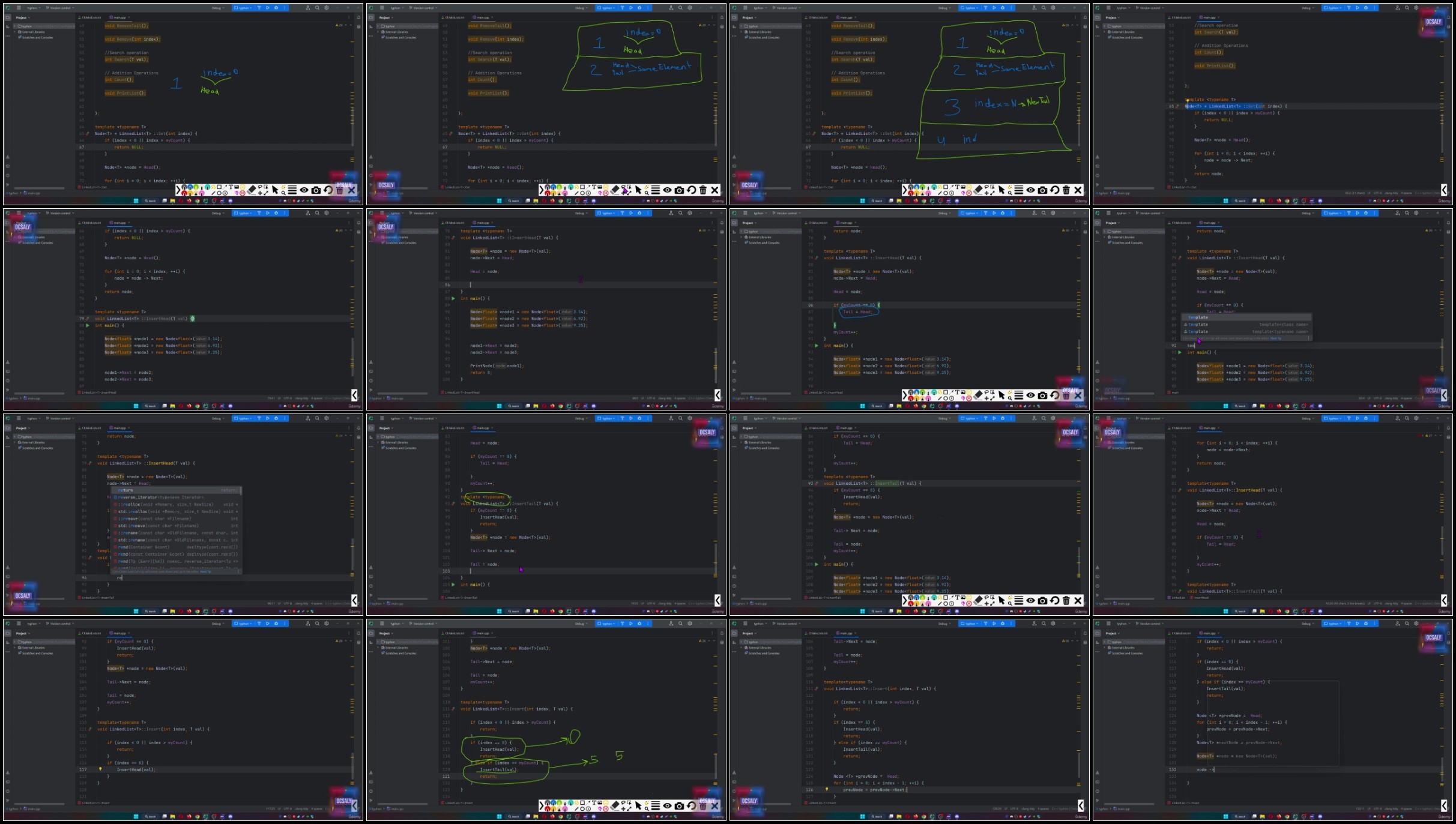The width and height of the screenshot is (1456, 824).
Task: Select rectangle shape tool in four-box sketch frame
Action: point(946,187)
